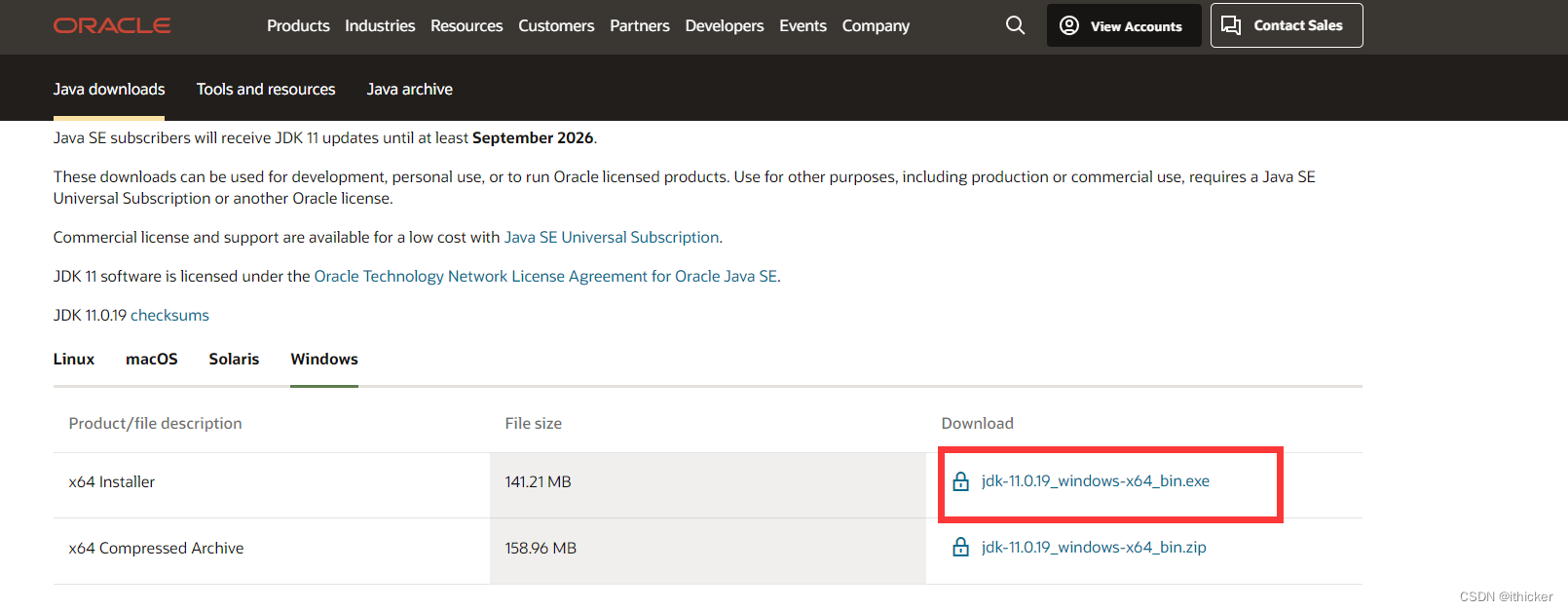Open the Products menu
This screenshot has width=1568, height=611.
coord(298,25)
